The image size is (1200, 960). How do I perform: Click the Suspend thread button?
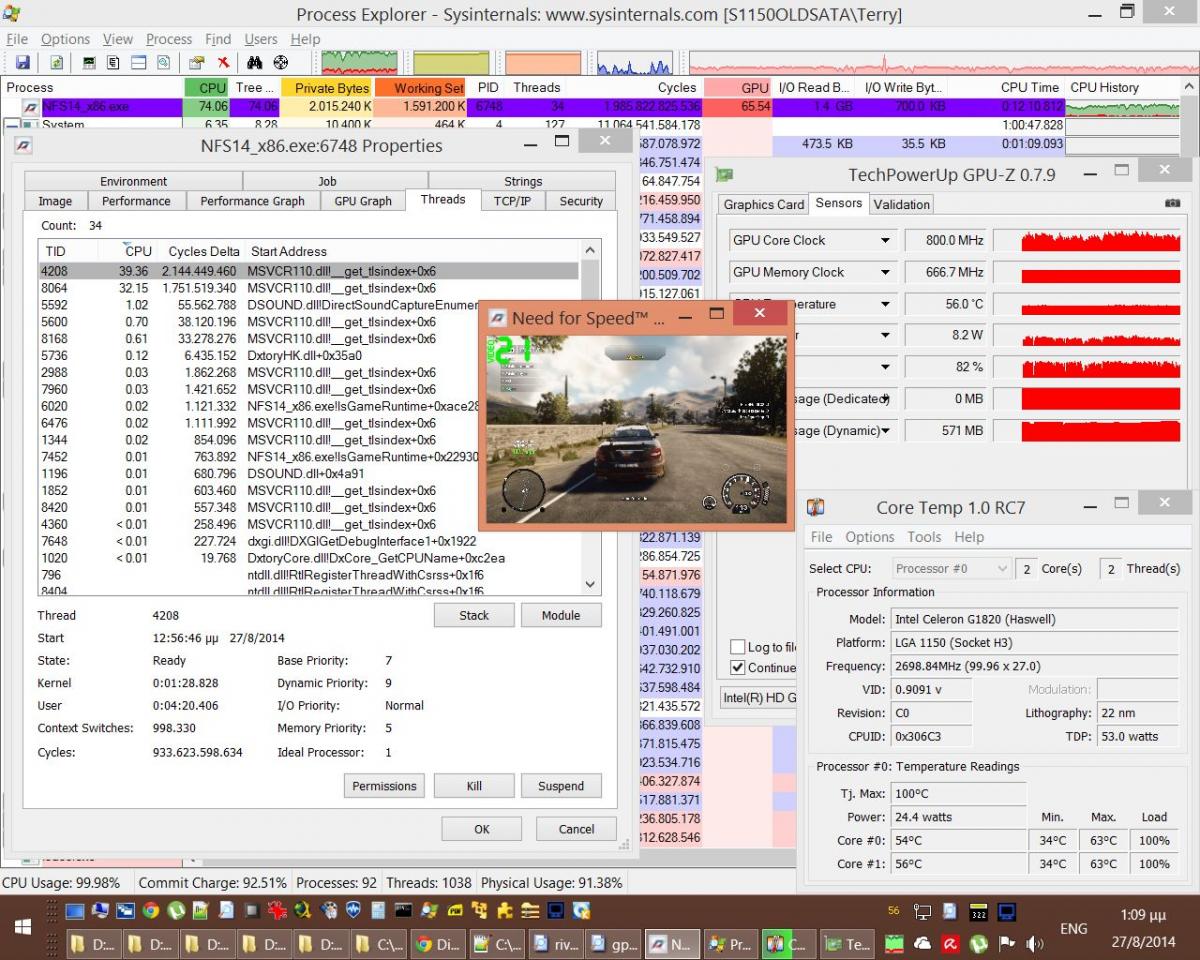561,786
